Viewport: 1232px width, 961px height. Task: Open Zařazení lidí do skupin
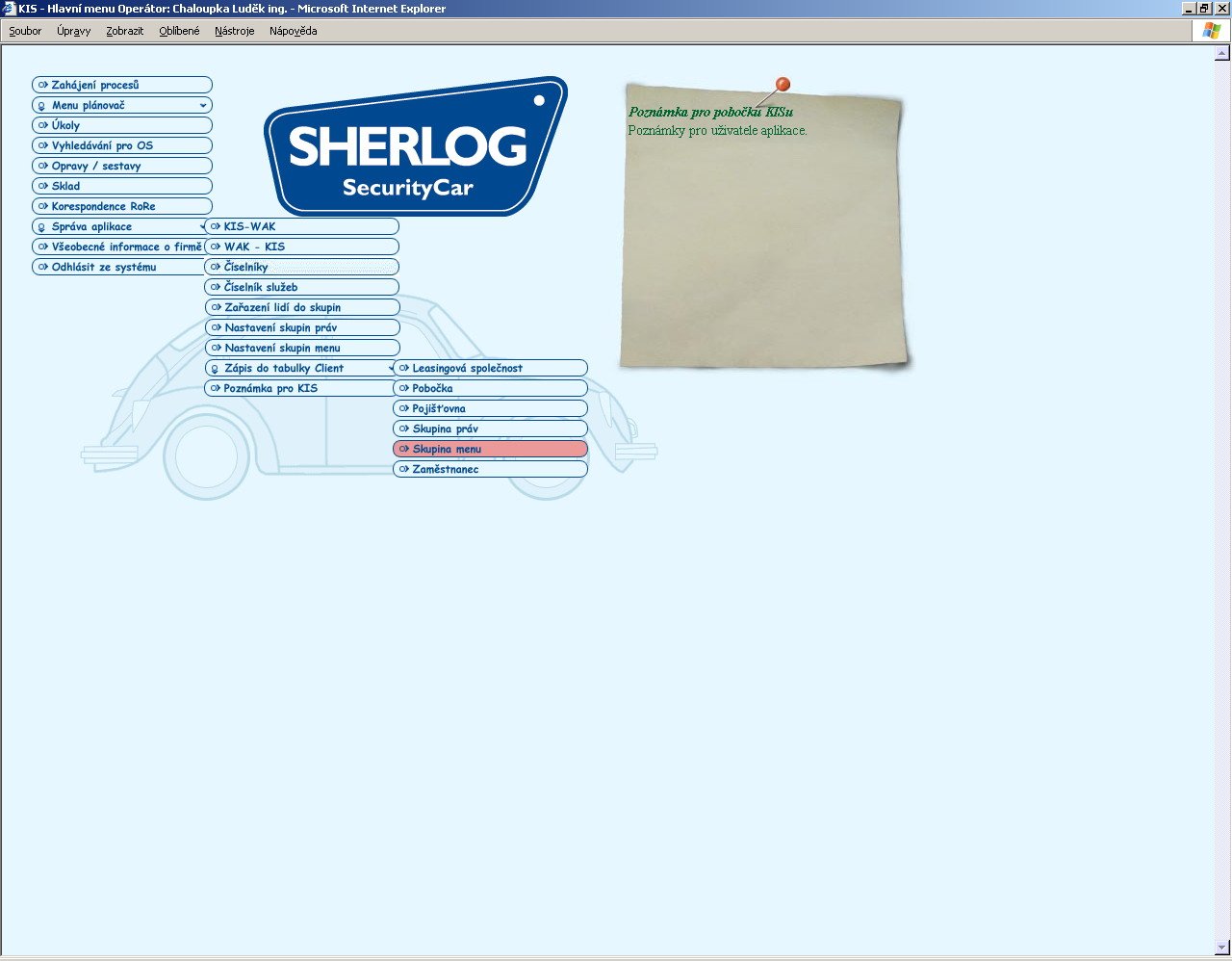302,307
